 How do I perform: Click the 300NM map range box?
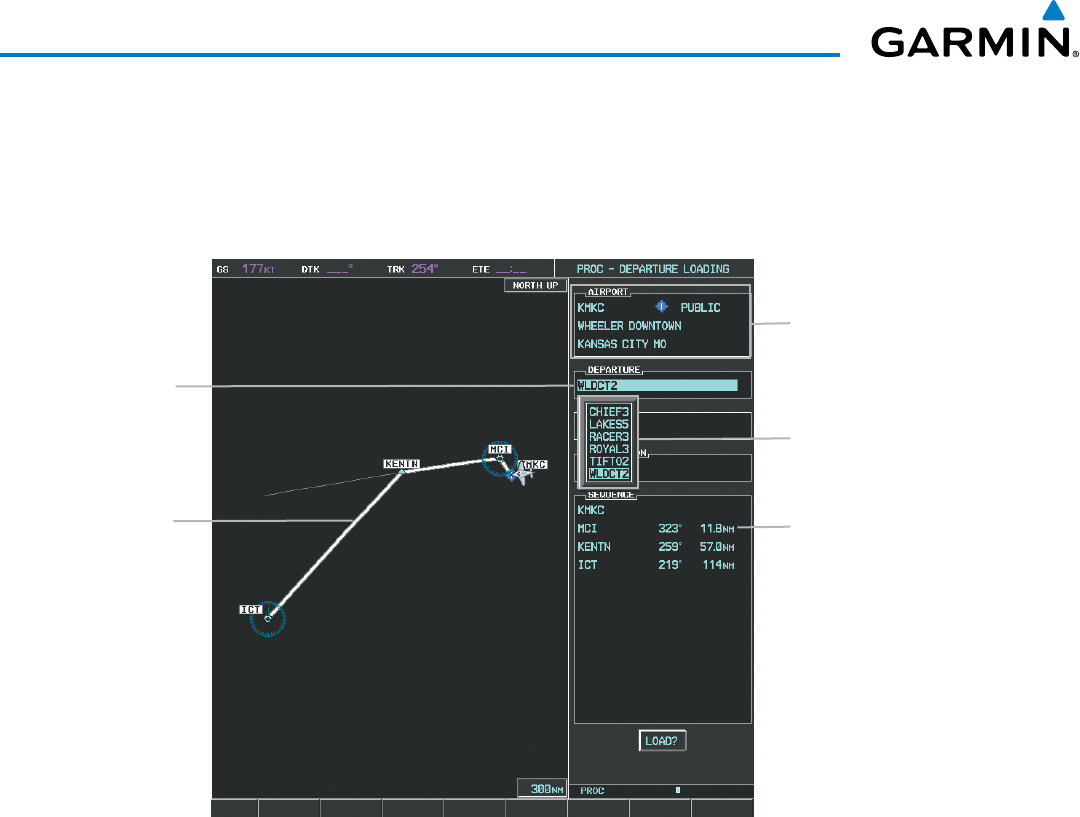click(x=542, y=789)
